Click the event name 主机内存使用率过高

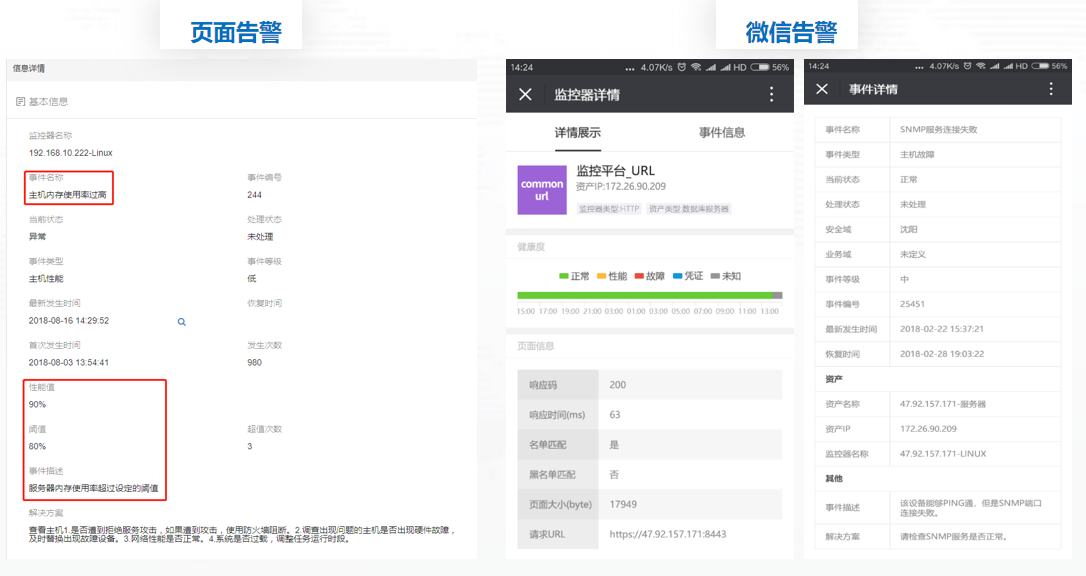[68, 195]
